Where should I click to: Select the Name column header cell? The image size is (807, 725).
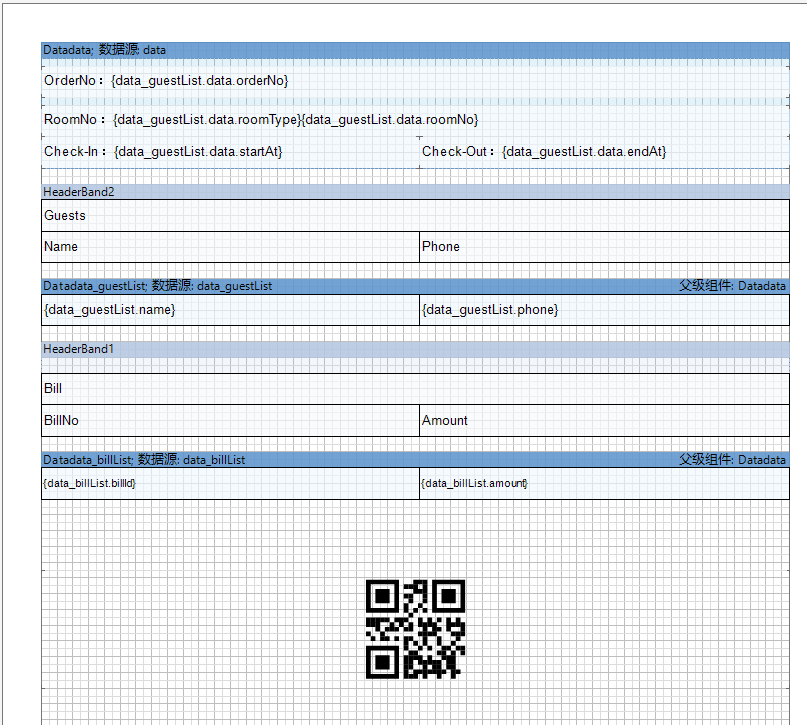coord(230,247)
